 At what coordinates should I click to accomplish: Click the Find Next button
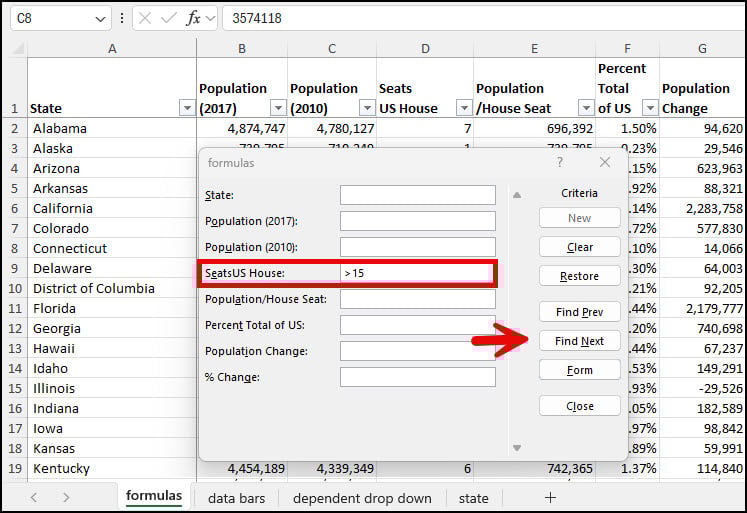pos(580,341)
